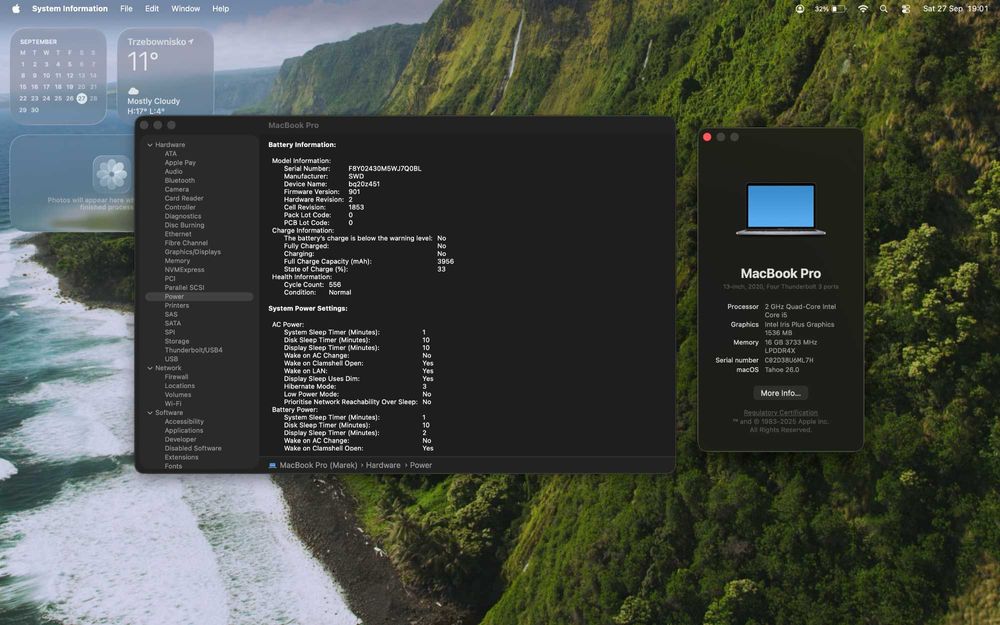Screen dimensions: 1000x625
Task: Open the File menu
Action: coord(126,9)
